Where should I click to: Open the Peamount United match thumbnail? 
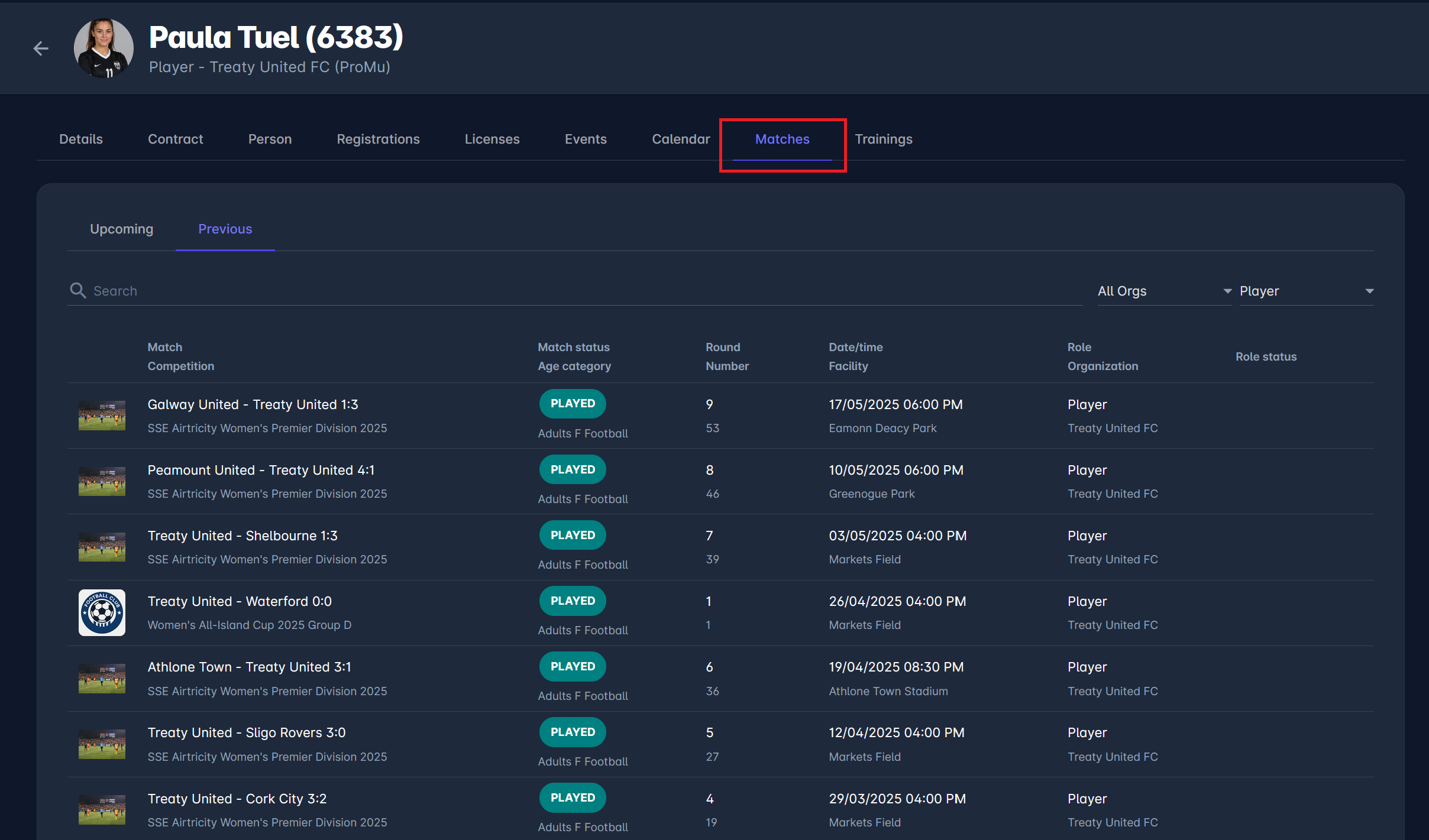pos(102,481)
